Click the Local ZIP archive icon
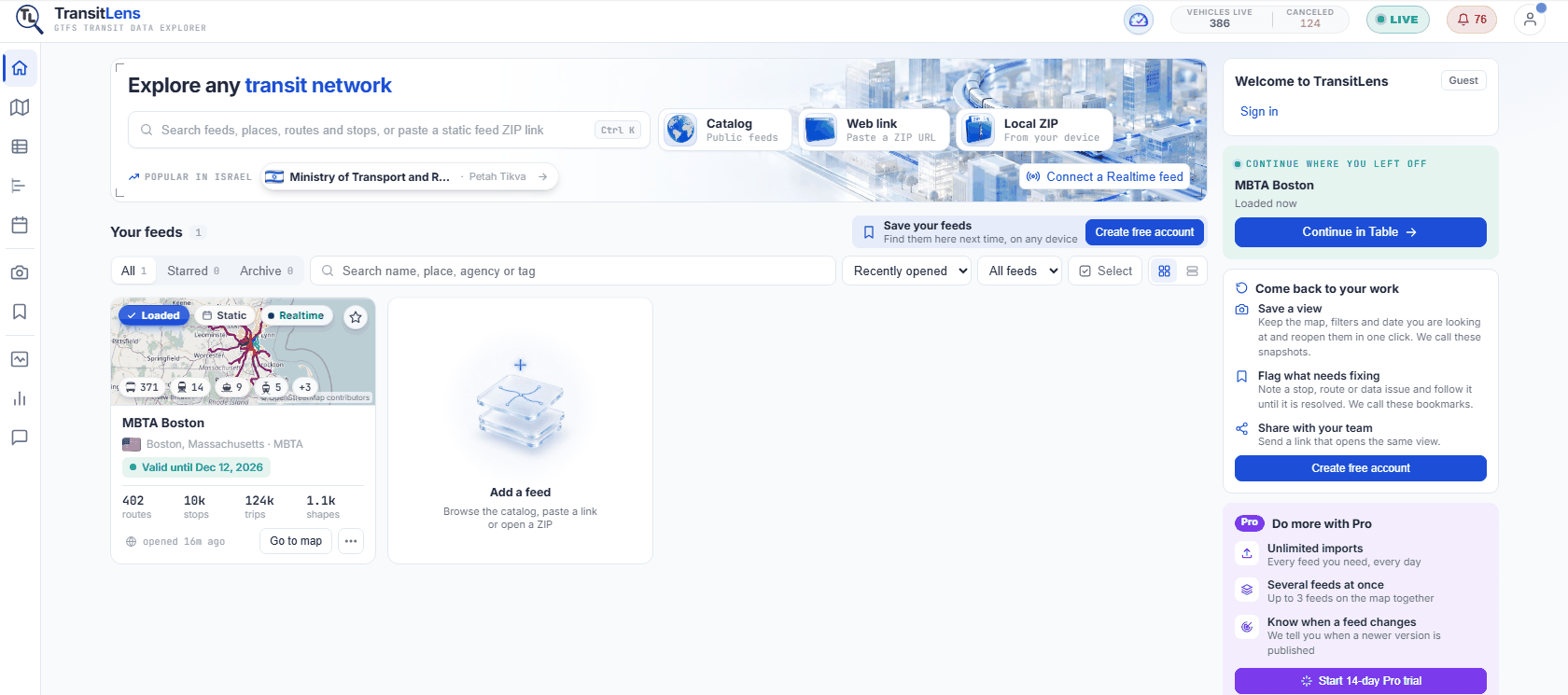This screenshot has width=1568, height=695. (x=979, y=130)
